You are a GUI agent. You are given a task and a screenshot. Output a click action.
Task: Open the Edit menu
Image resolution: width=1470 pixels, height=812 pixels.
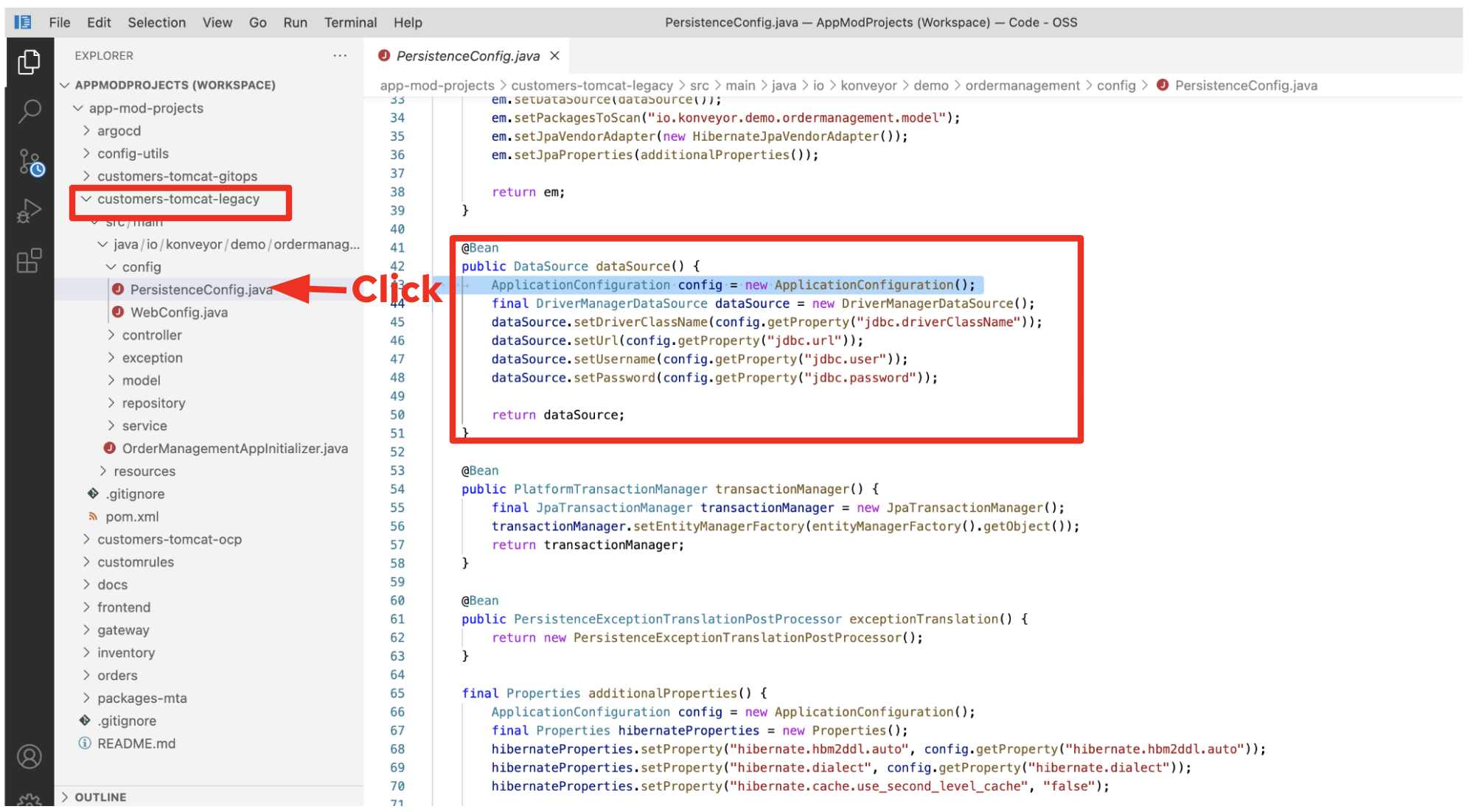point(99,22)
